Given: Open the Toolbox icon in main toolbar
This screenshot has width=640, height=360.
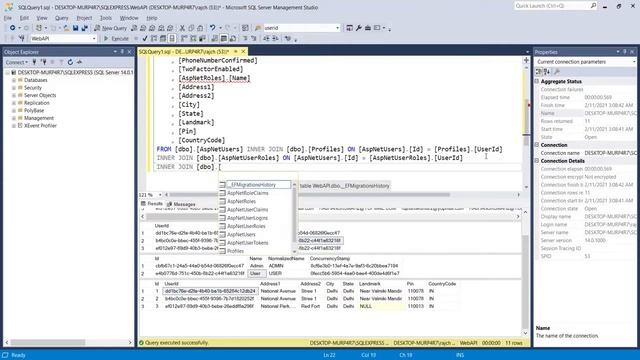Looking at the screenshot, I should tap(368, 28).
